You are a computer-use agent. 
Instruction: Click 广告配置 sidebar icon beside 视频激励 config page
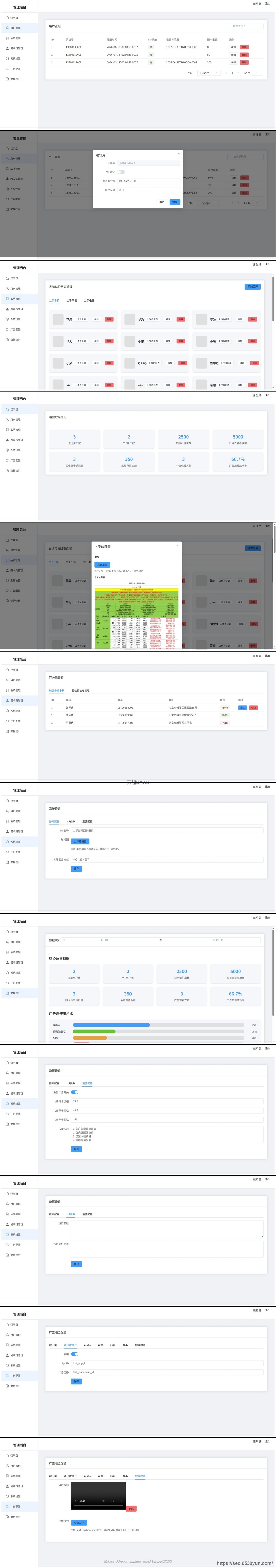[7, 1507]
